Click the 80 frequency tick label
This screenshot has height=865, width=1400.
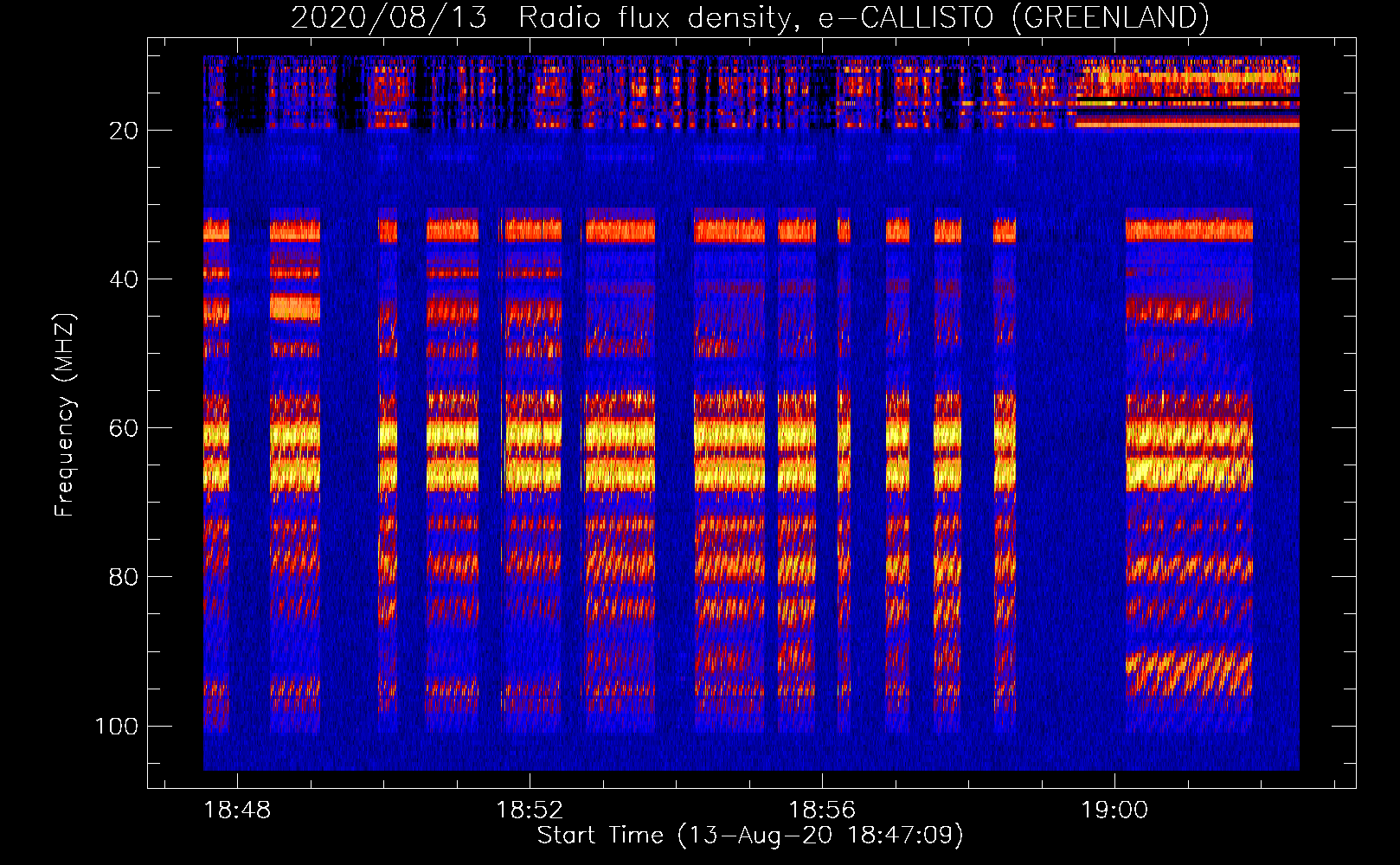pyautogui.click(x=124, y=577)
